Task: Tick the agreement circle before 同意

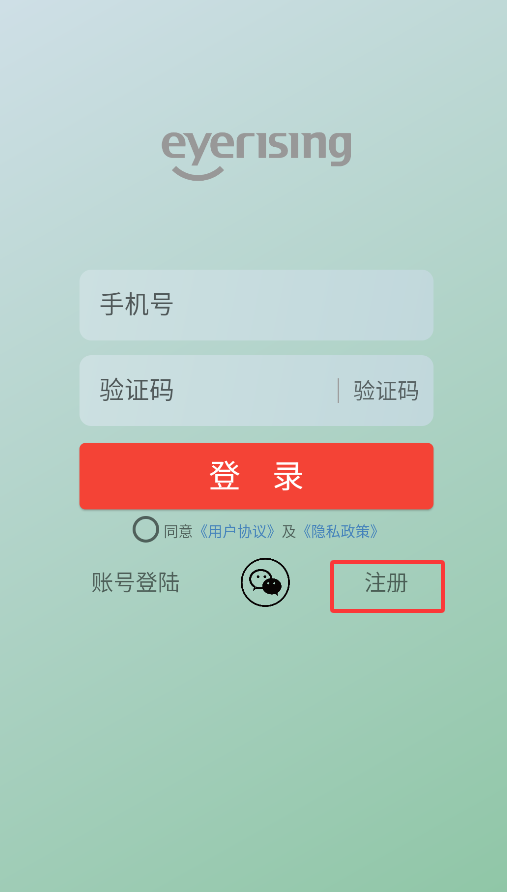Action: click(146, 529)
